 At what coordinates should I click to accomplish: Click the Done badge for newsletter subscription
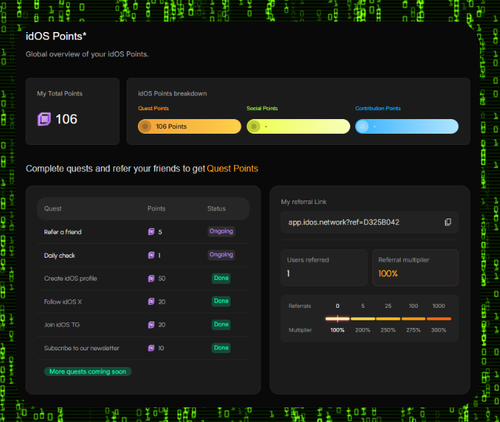point(221,348)
